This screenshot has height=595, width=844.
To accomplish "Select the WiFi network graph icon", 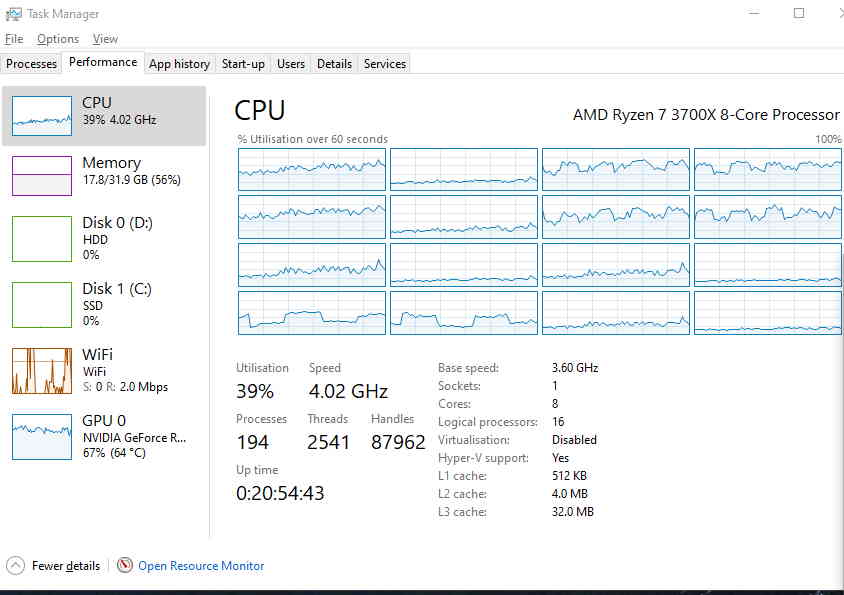I will pyautogui.click(x=41, y=370).
